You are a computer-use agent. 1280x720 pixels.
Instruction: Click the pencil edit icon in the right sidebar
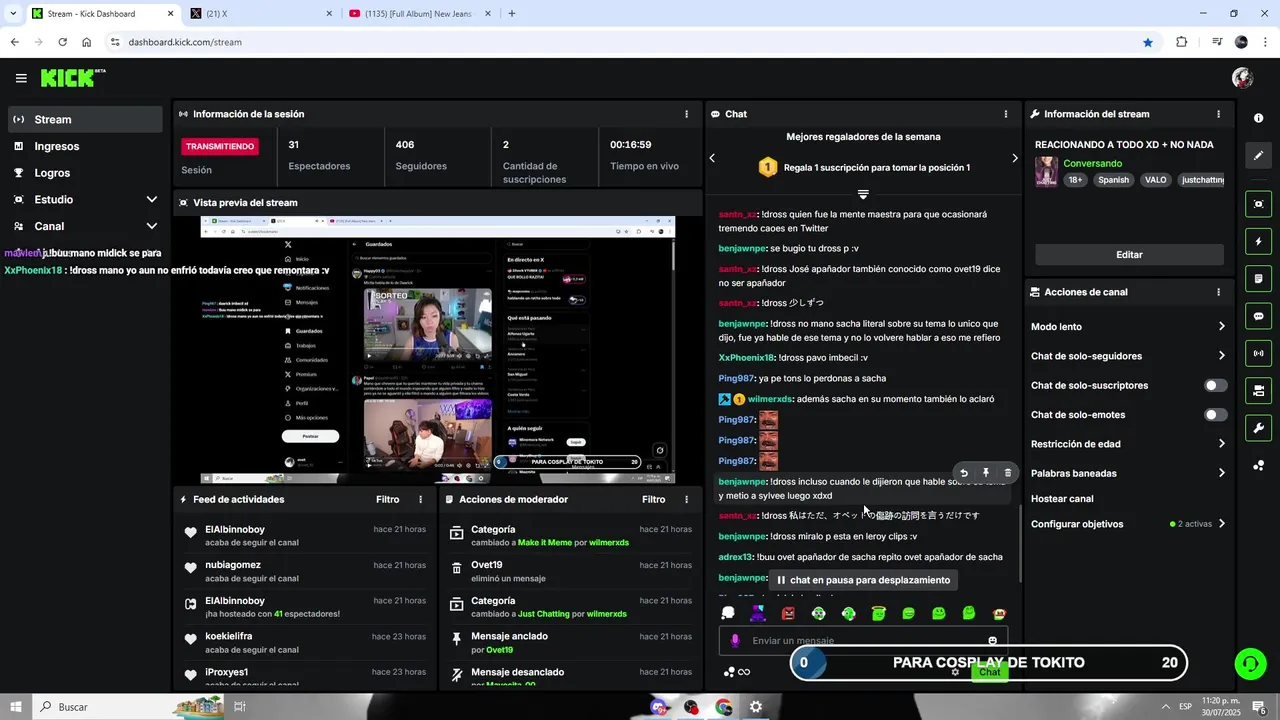[x=1258, y=155]
